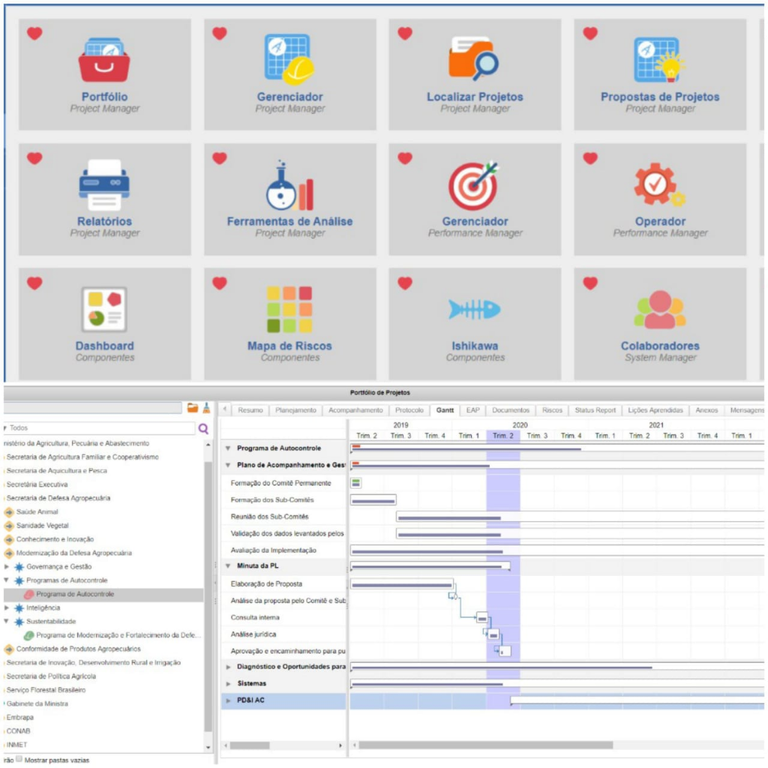The image size is (768, 768).
Task: Collapse the Minuta da PL Gantt group
Action: 228,566
